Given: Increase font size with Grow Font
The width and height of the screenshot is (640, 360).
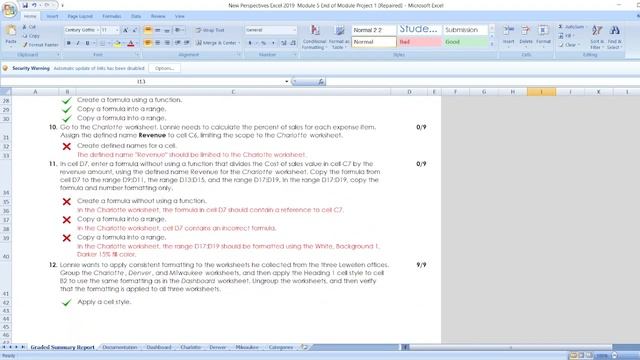Looking at the screenshot, I should click(125, 30).
